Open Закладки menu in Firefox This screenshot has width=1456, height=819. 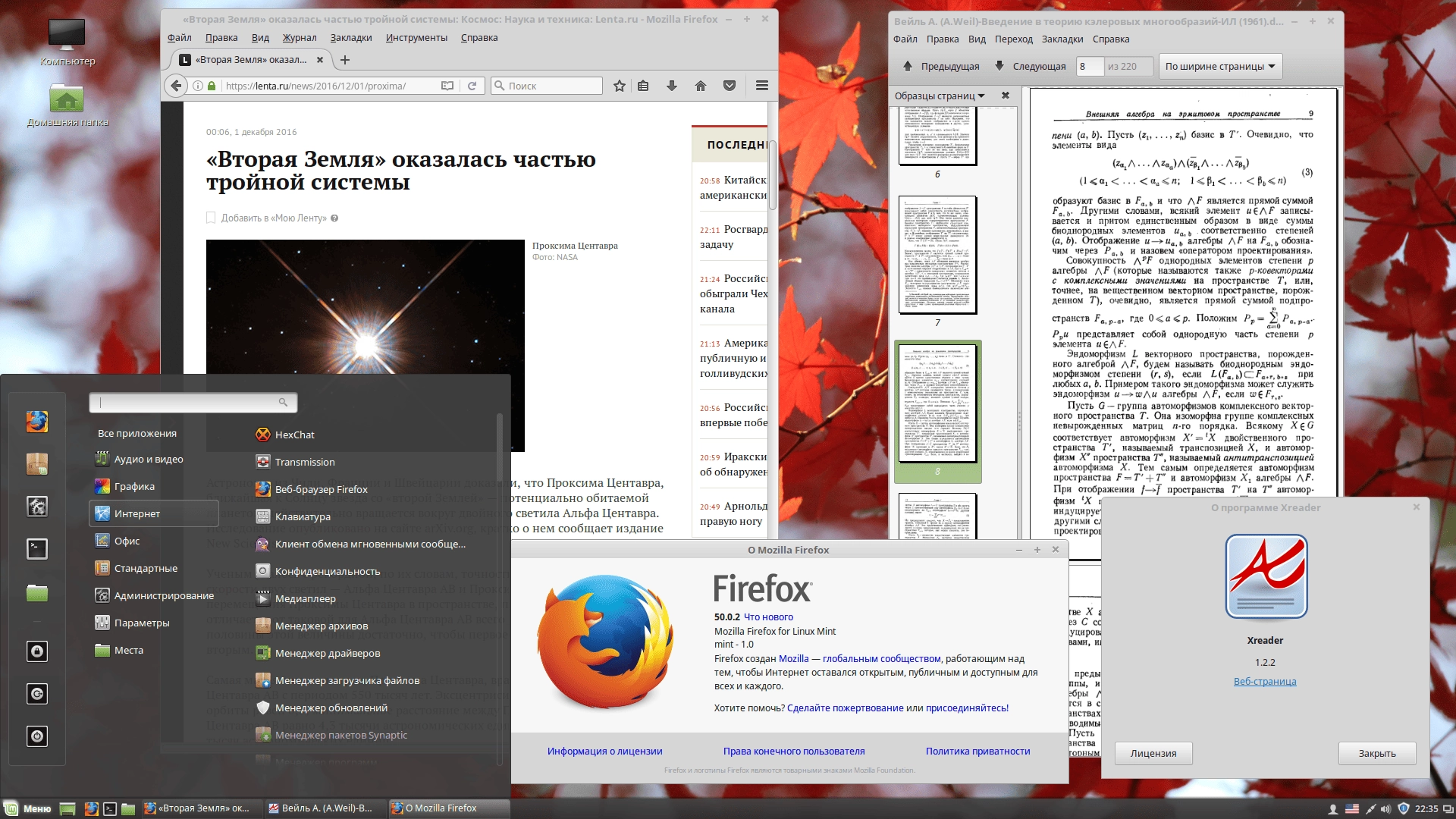(351, 37)
